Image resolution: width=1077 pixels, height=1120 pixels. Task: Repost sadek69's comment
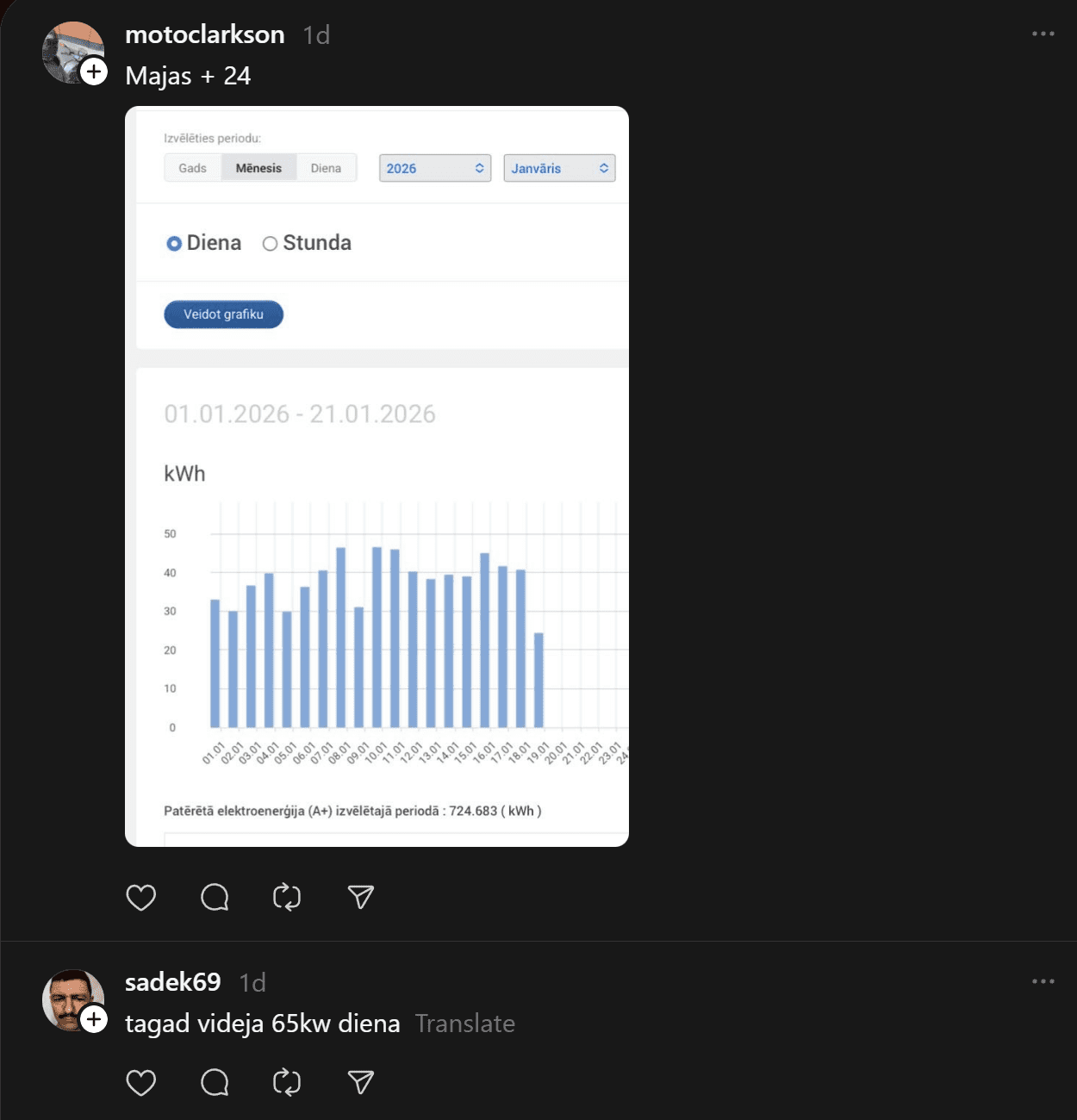coord(287,1082)
